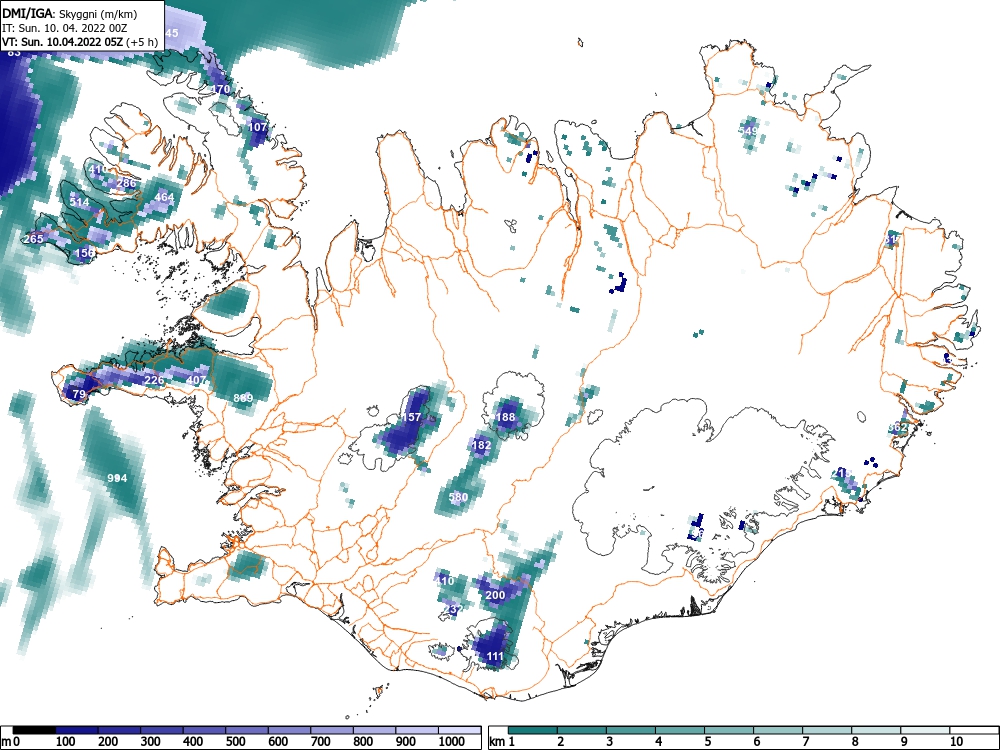Image resolution: width=1000 pixels, height=750 pixels.
Task: Click the '10' tick label in the km legend
Action: click(956, 742)
